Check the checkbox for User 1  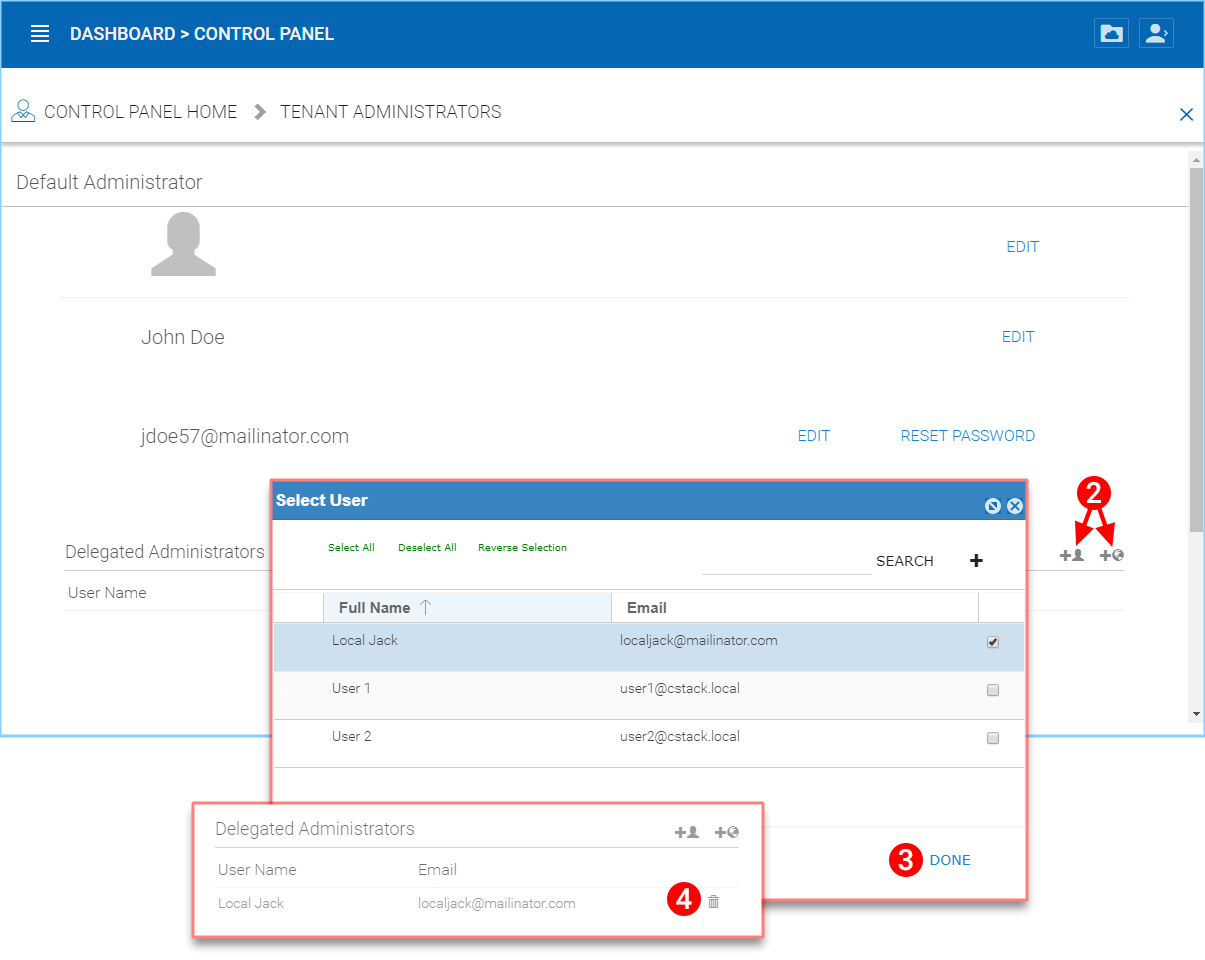[x=992, y=689]
